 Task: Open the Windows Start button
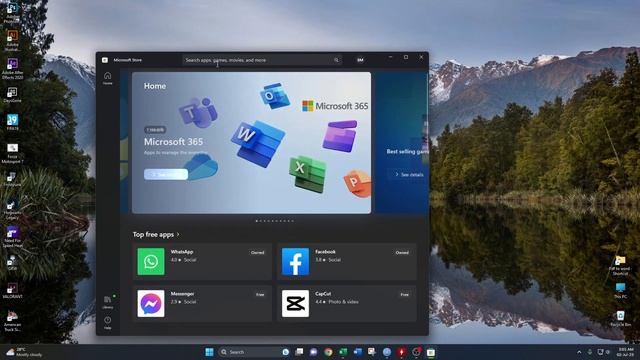pyautogui.click(x=209, y=352)
